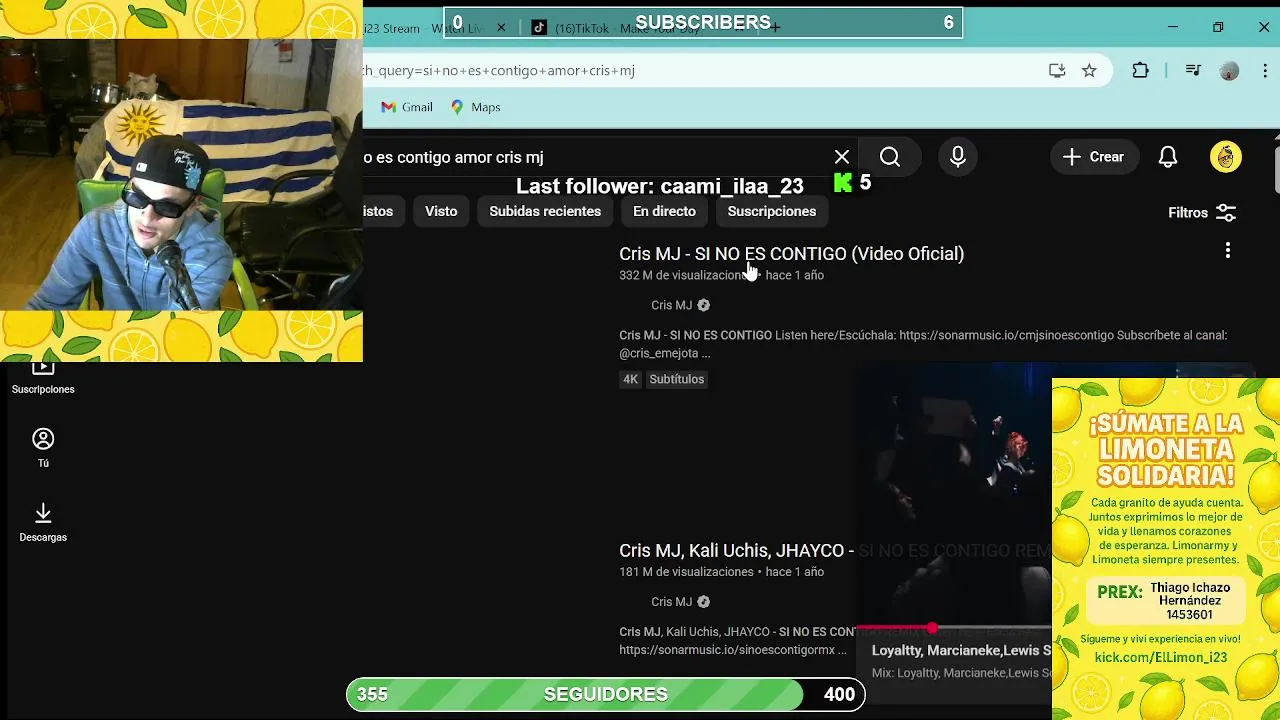Viewport: 1280px width, 720px height.
Task: Click the Subtítulos badge
Action: click(x=677, y=379)
